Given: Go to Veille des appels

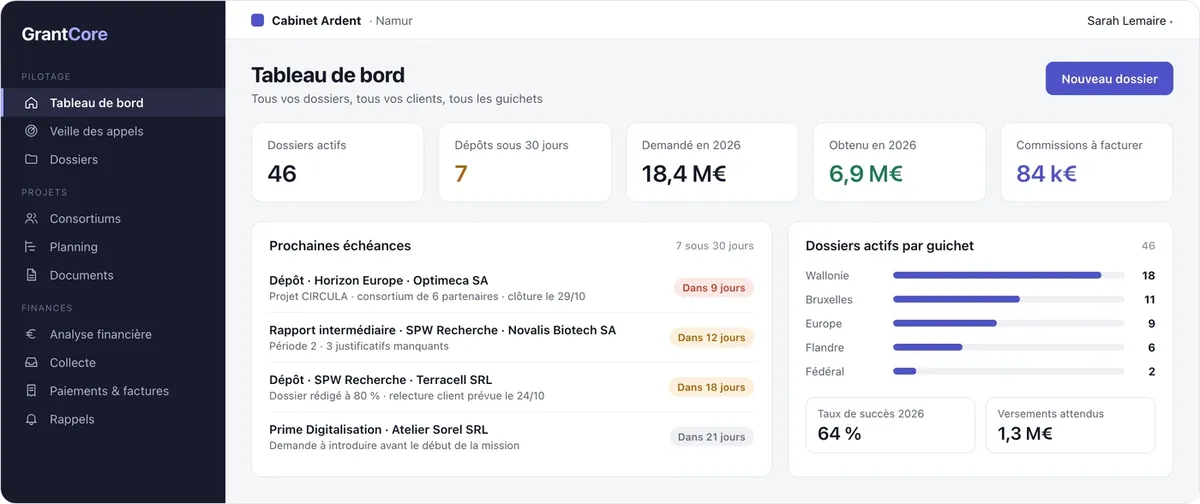Looking at the screenshot, I should click(x=112, y=131).
